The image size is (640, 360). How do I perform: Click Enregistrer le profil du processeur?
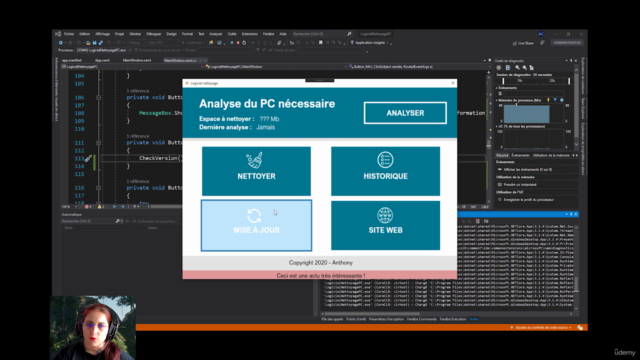coord(529,200)
